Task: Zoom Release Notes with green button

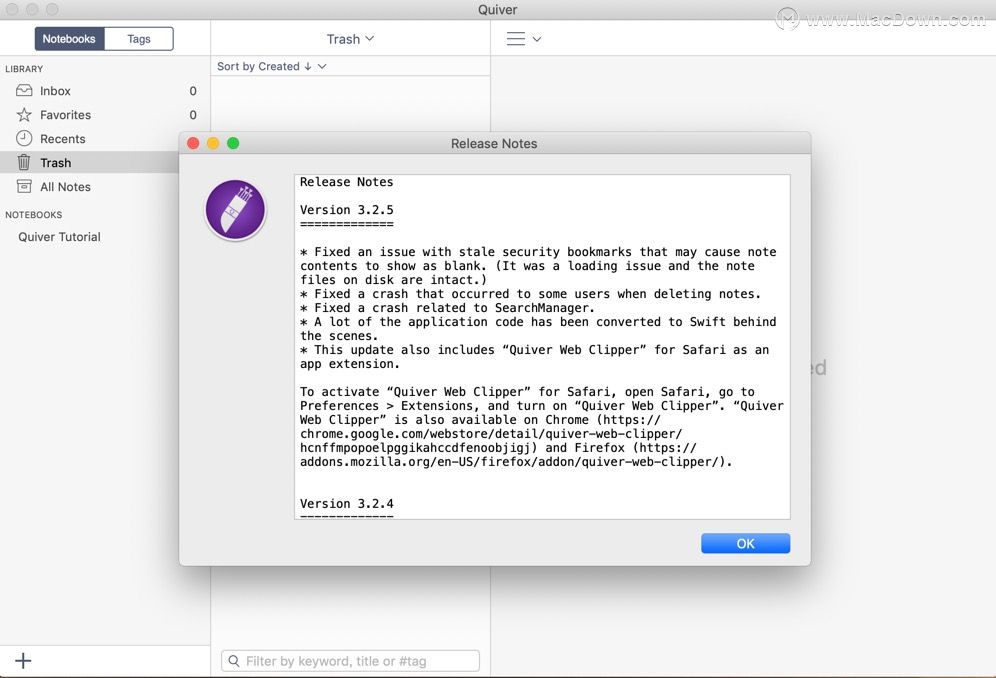Action: click(x=233, y=144)
